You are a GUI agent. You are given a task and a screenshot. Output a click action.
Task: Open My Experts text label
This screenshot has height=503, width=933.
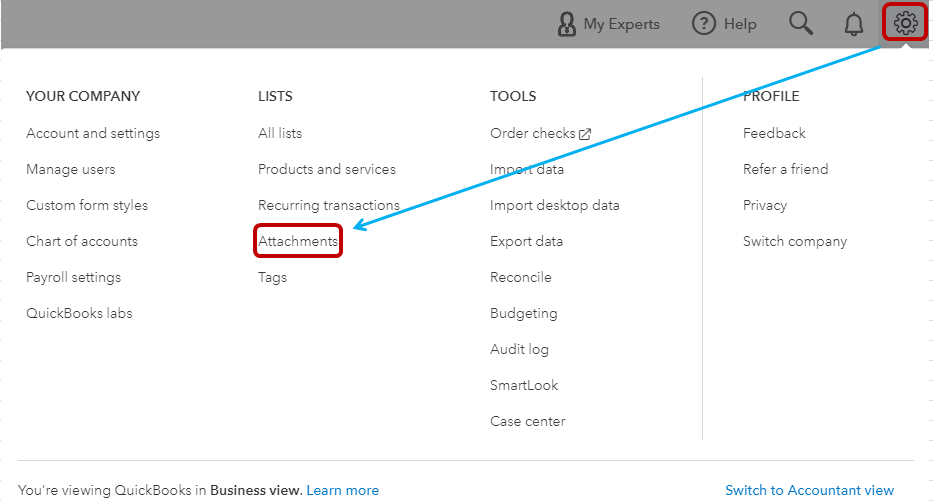click(621, 24)
